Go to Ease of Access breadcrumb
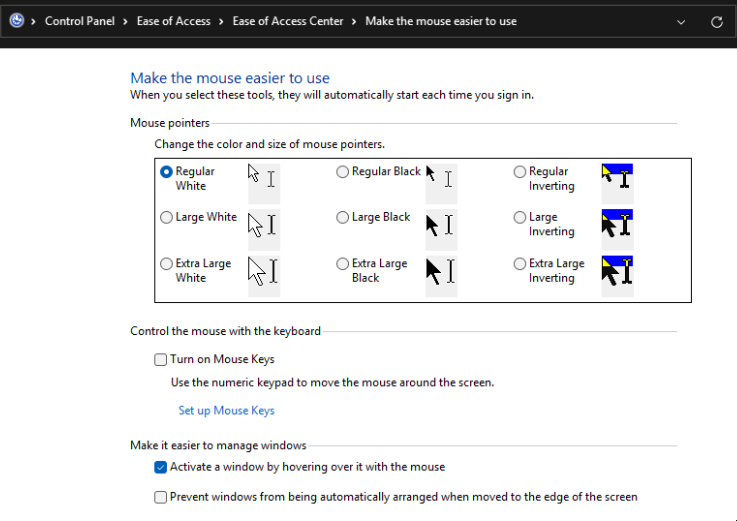Image resolution: width=737 pixels, height=521 pixels. [174, 21]
